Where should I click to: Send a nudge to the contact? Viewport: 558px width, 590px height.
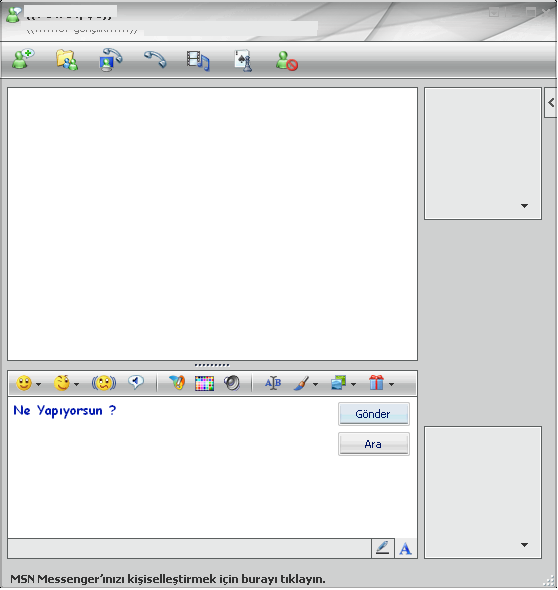tap(104, 383)
